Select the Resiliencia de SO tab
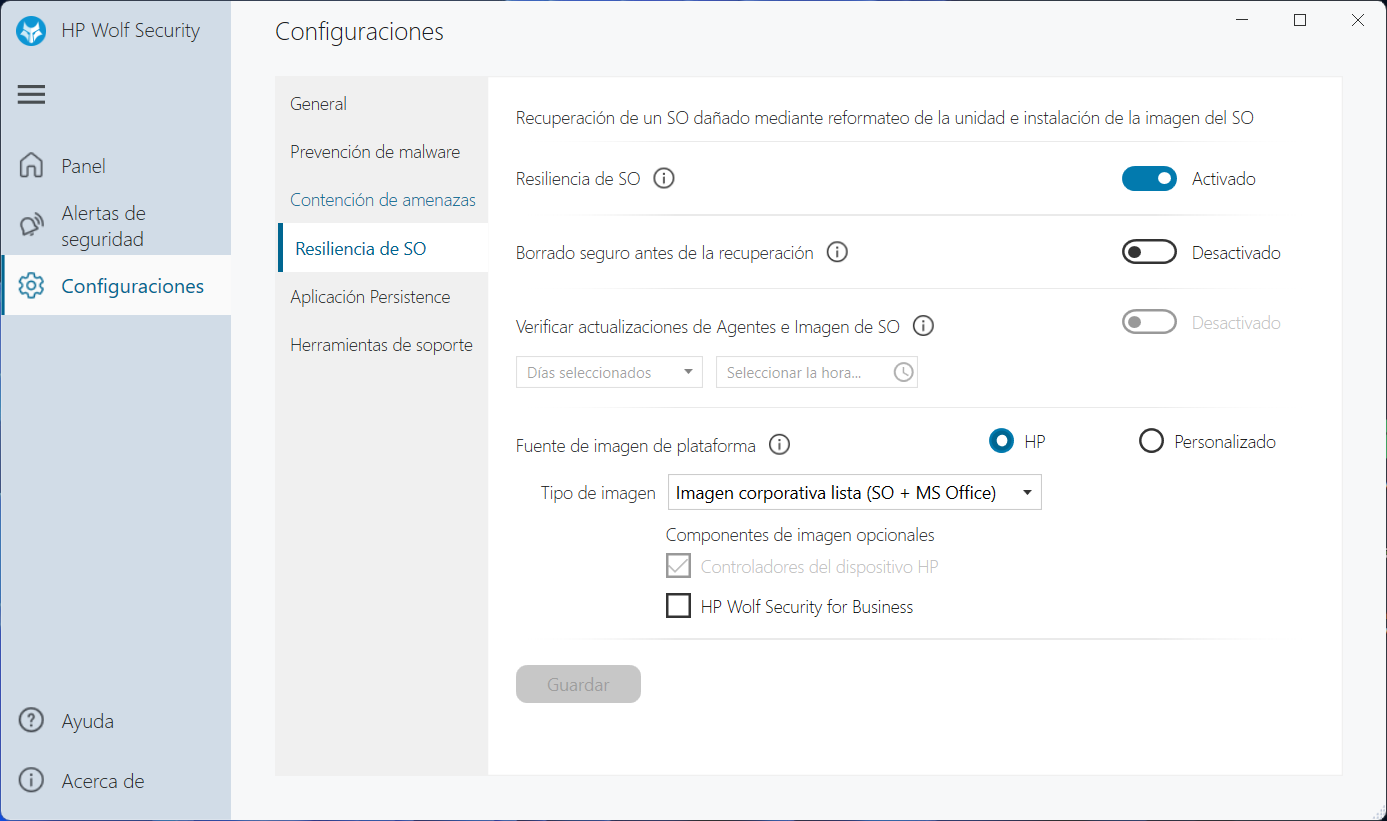The image size is (1387, 821). [x=382, y=248]
